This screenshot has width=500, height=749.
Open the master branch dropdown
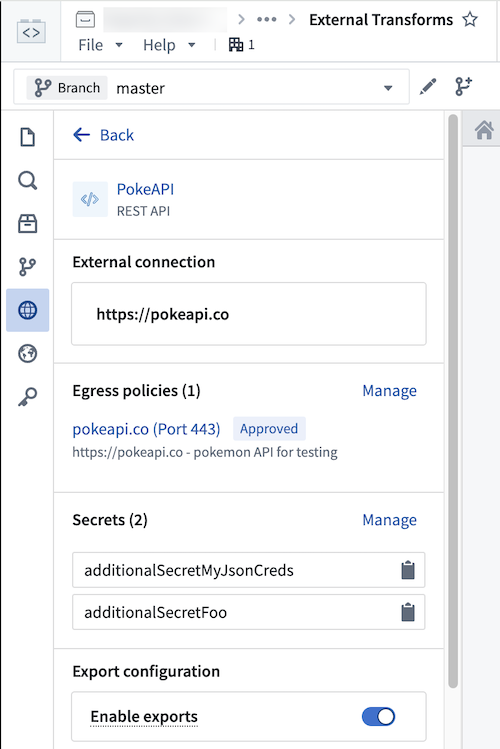point(211,87)
